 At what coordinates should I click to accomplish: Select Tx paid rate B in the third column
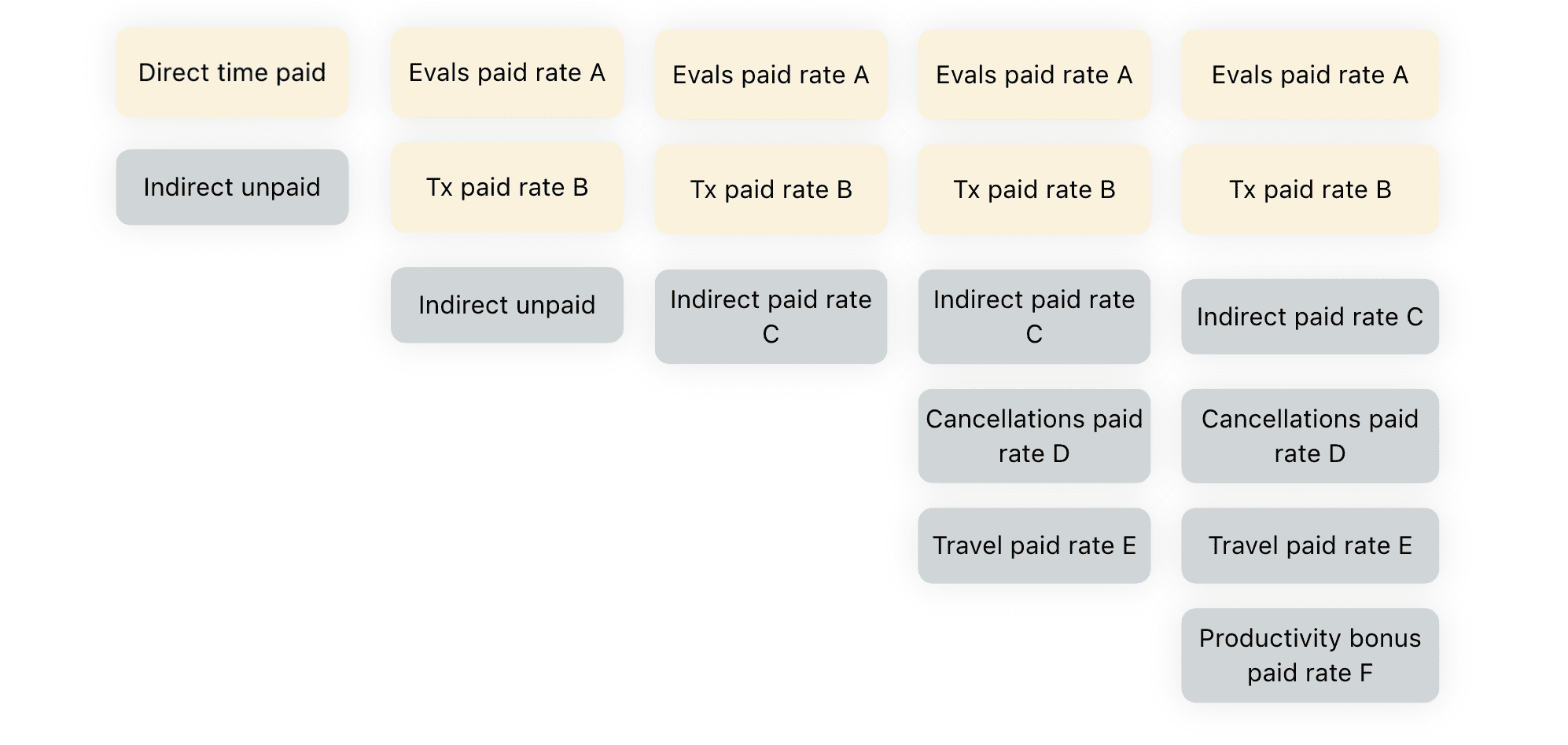771,189
